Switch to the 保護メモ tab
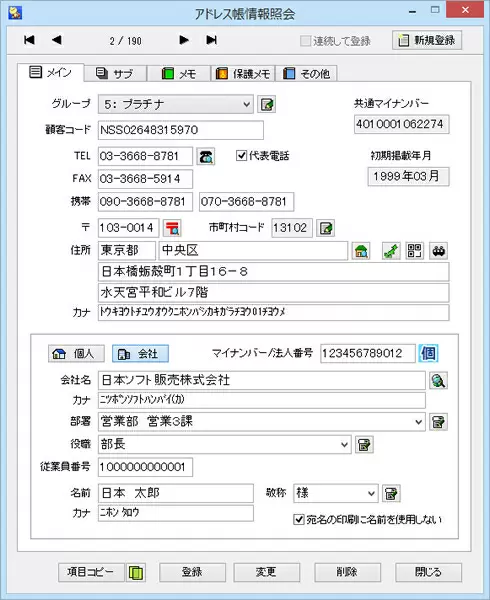 243,73
